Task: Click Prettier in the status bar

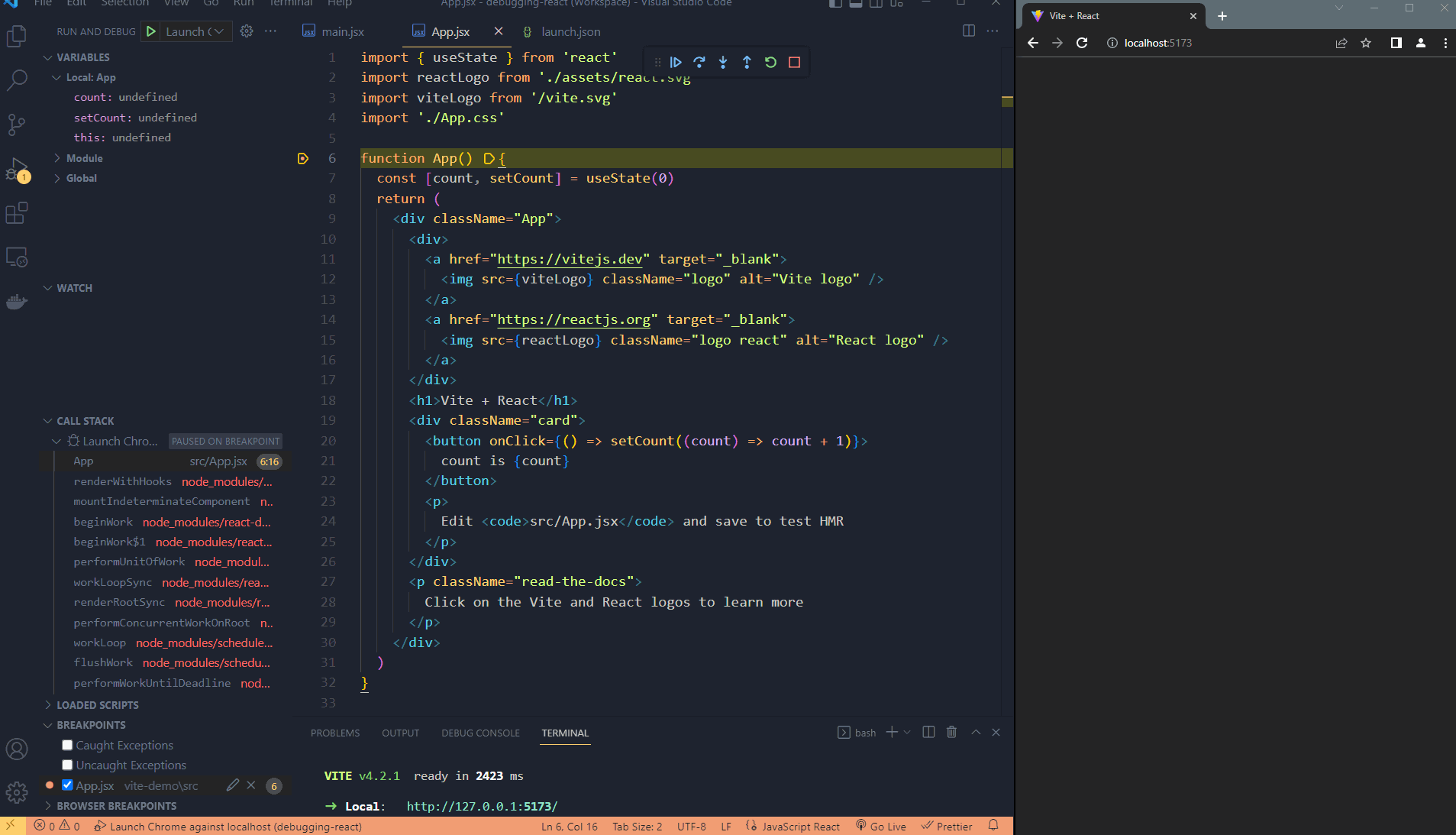Action: click(x=947, y=826)
